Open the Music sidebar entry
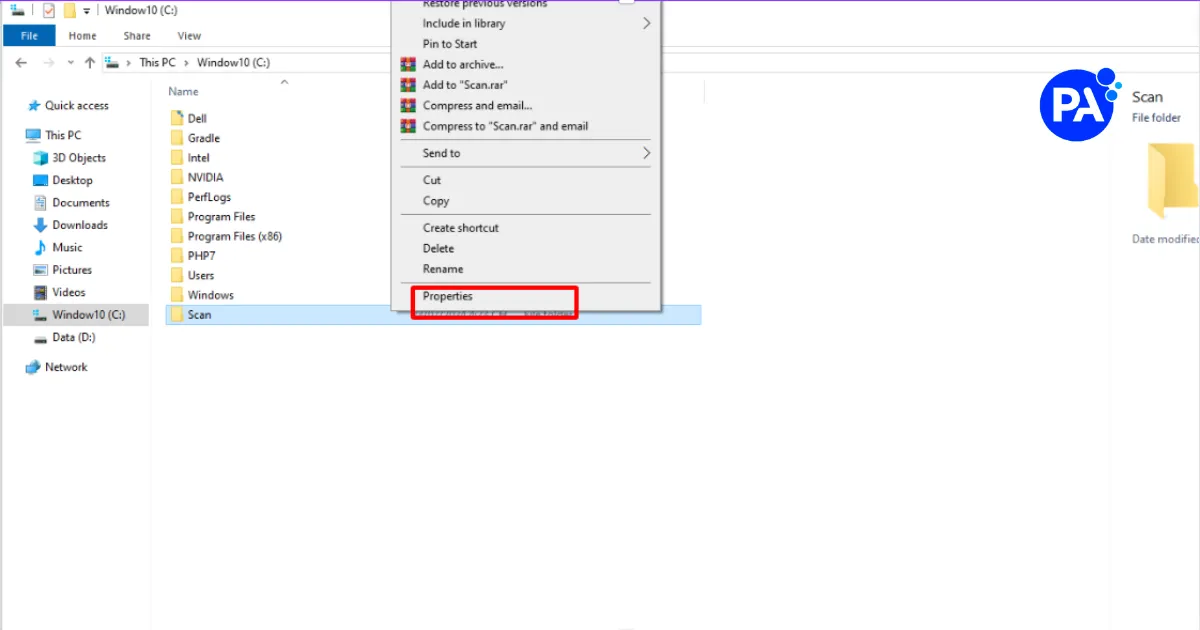The height and width of the screenshot is (630, 1200). click(58, 248)
